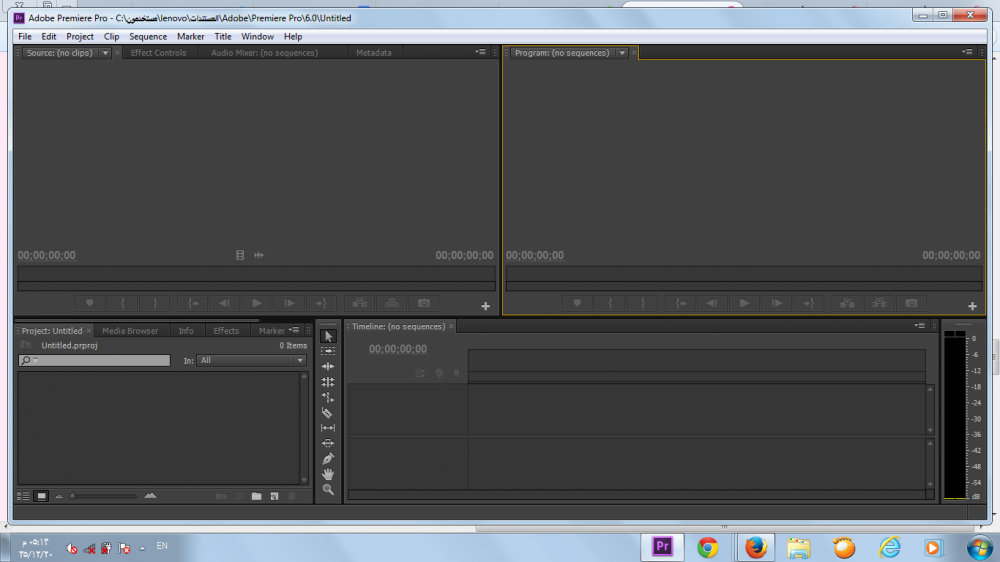Select the Razor tool
The image size is (1000, 562).
328,412
